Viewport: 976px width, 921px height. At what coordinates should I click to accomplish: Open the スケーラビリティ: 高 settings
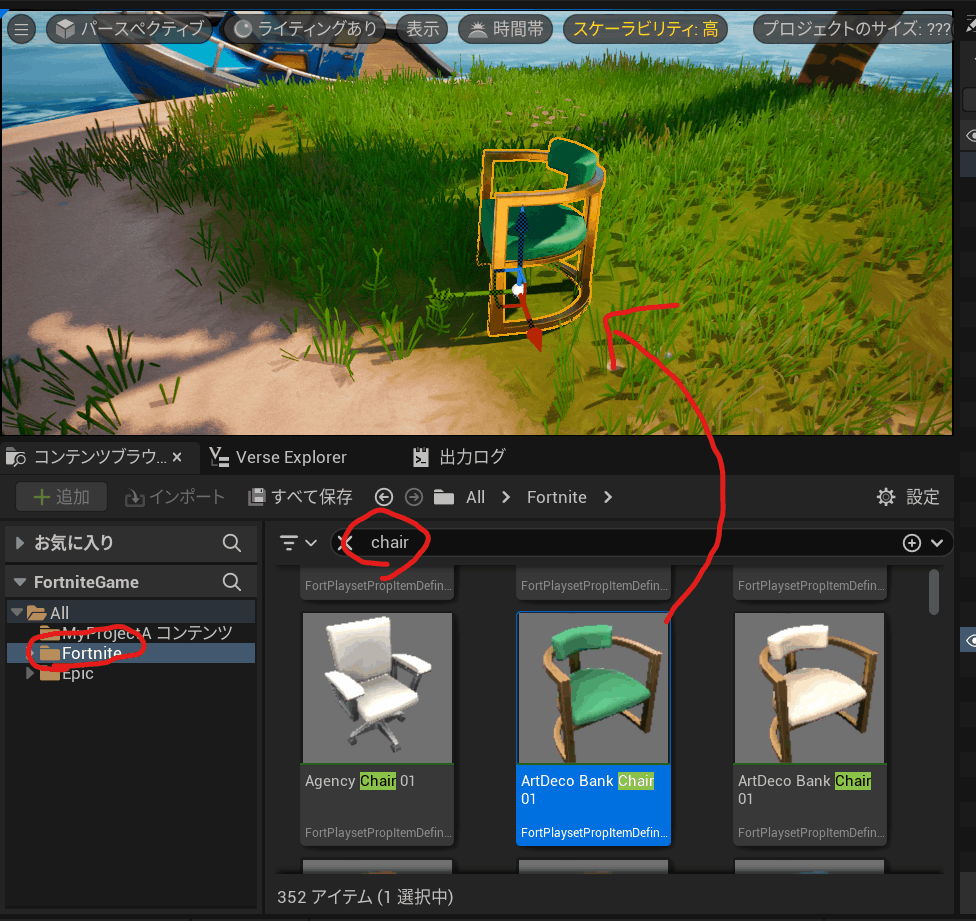click(645, 29)
